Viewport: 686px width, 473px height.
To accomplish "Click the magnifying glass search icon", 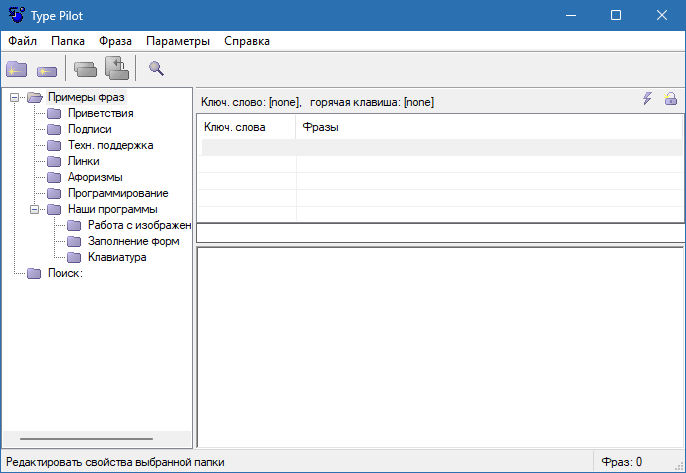I will (x=156, y=69).
